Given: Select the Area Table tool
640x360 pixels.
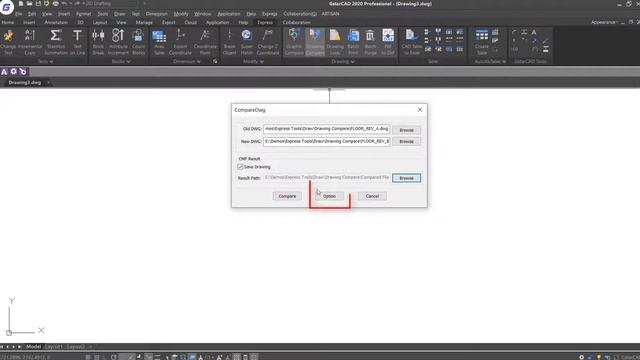Looking at the screenshot, I should pos(159,42).
